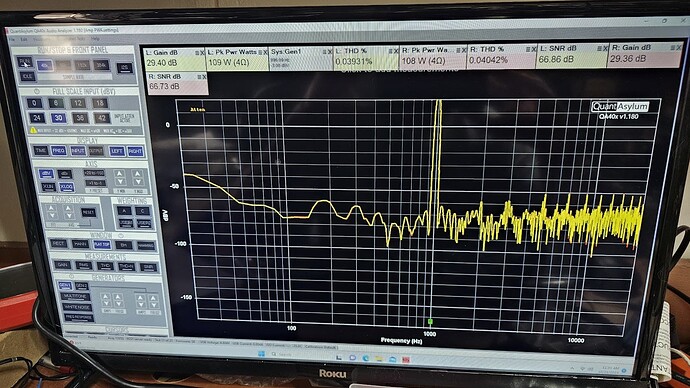Viewport: 690px width, 388px height.
Task: Enable the WHITE NOISE generator
Action: tap(77, 307)
